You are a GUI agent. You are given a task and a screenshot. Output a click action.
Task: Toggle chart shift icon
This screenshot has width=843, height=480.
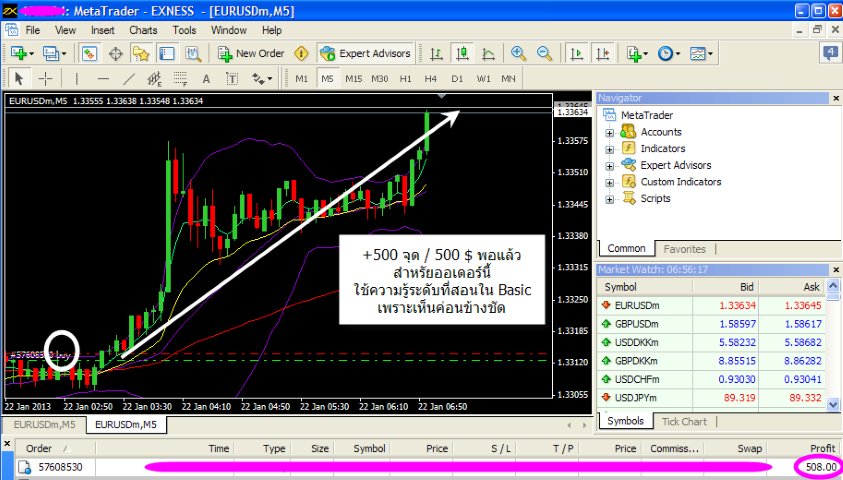coord(603,53)
